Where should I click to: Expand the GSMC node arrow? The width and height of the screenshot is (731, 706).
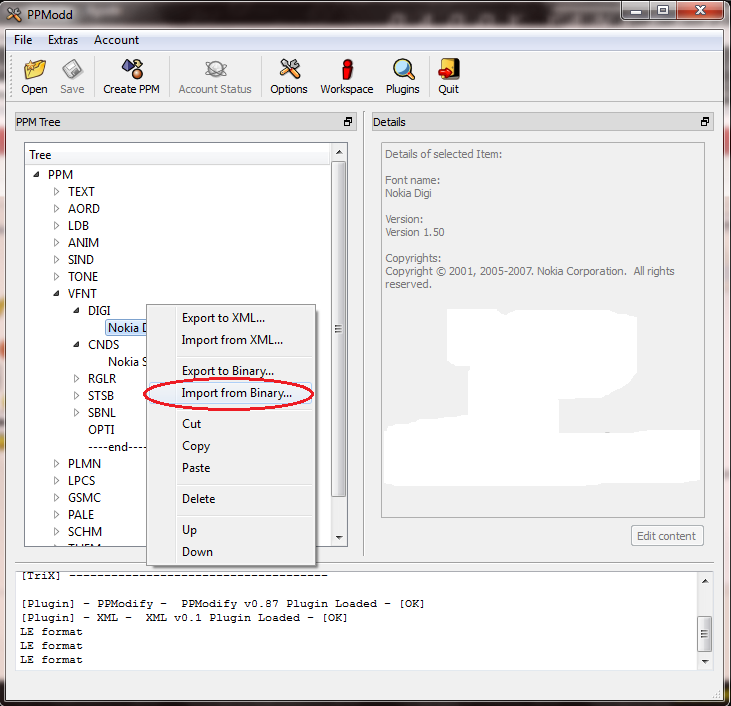(x=56, y=498)
